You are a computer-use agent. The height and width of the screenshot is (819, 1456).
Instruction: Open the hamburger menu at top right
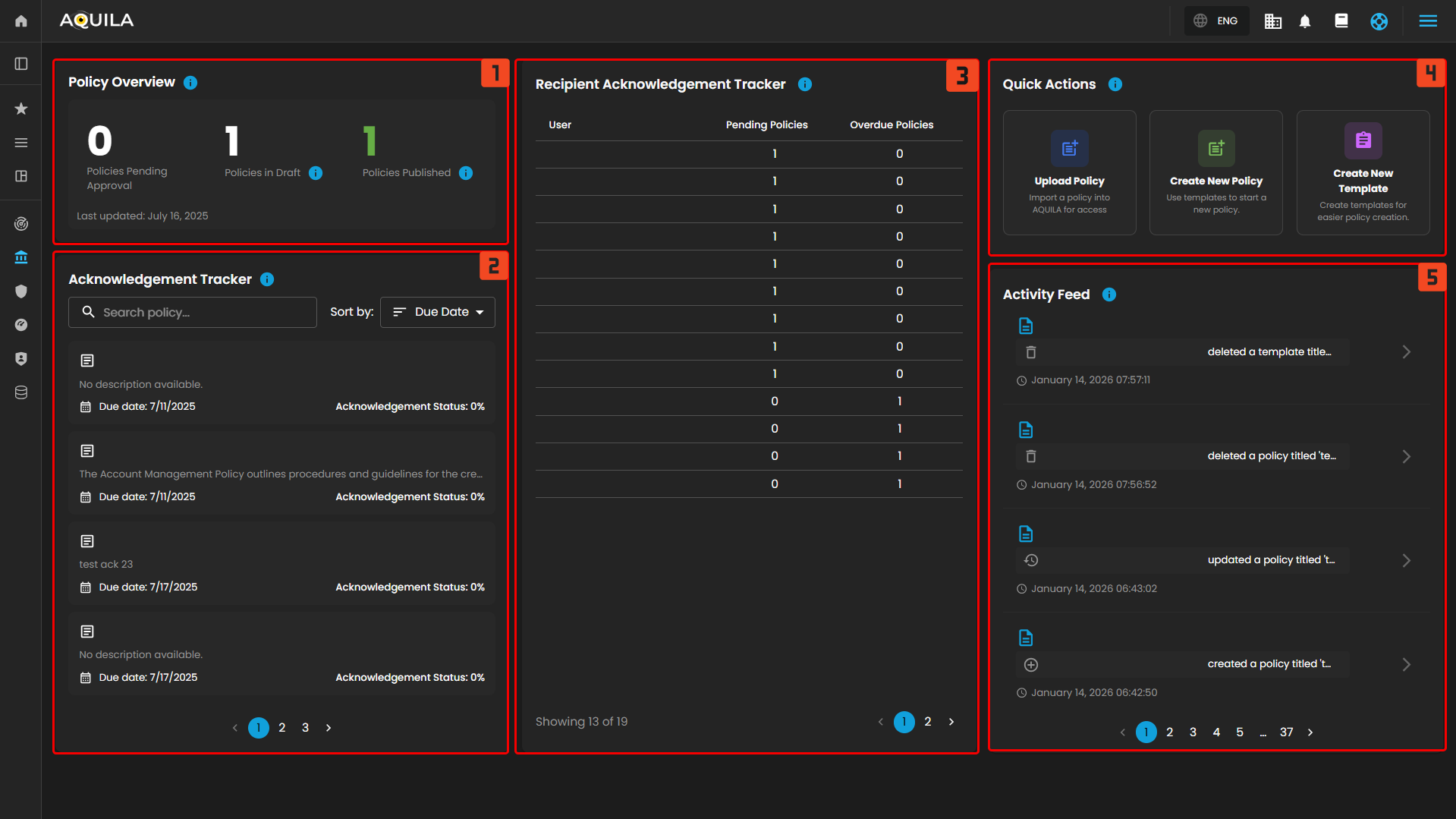1427,21
